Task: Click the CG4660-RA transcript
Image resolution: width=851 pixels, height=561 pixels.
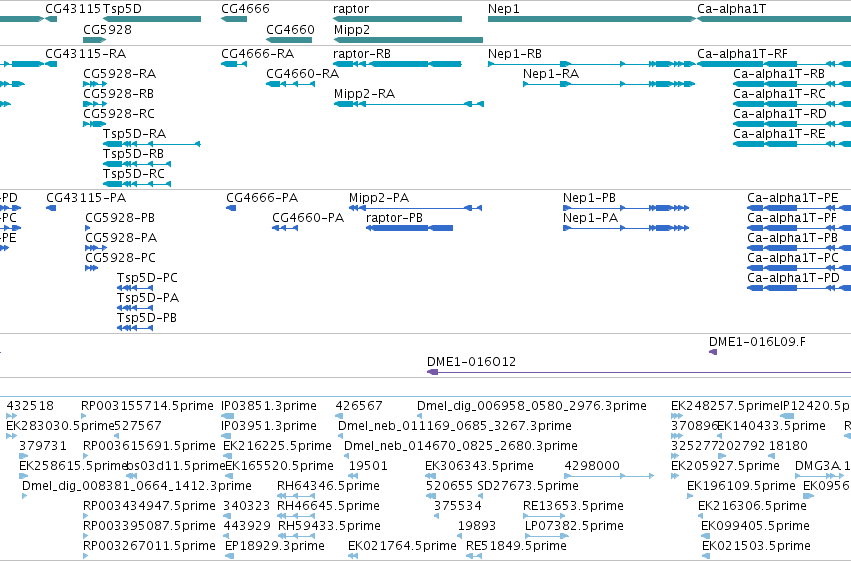Action: point(290,84)
